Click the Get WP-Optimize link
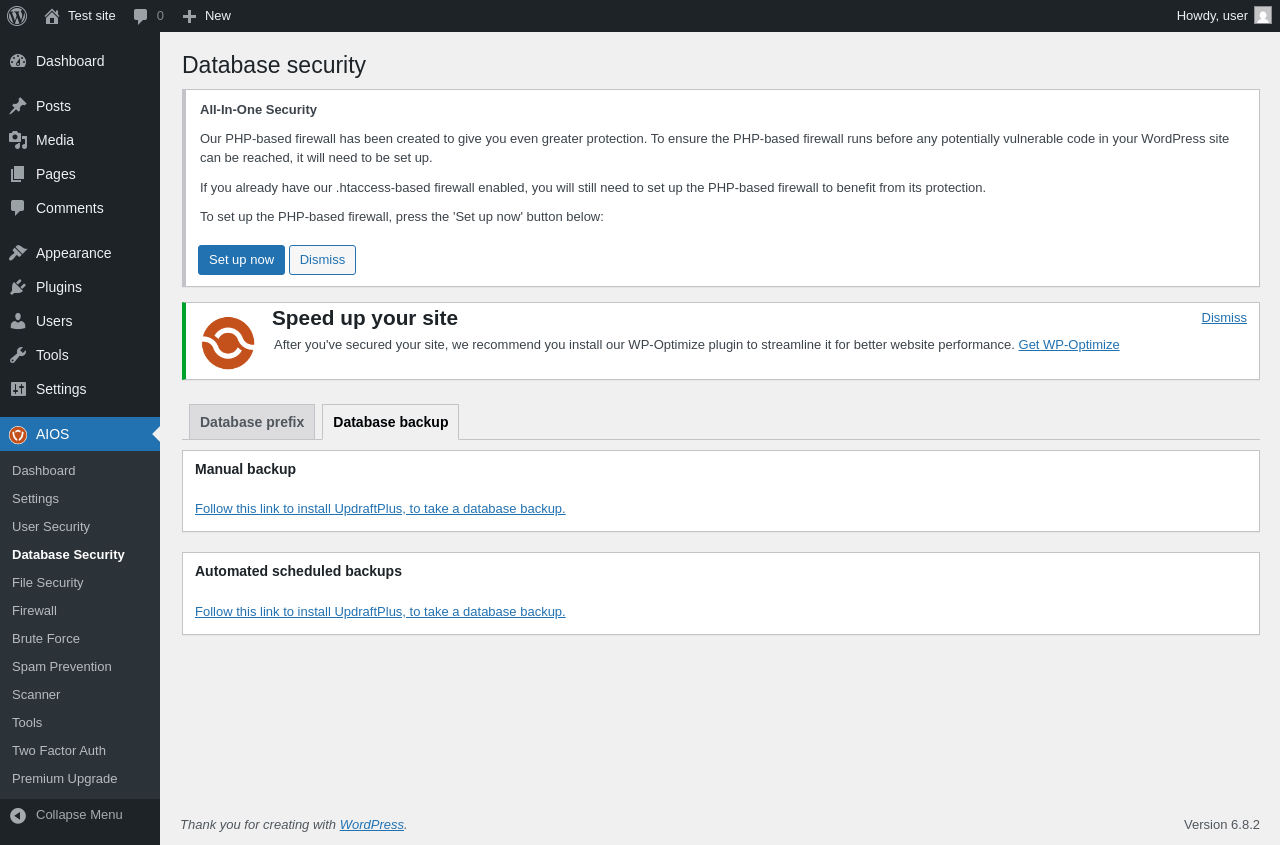1280x845 pixels. pos(1069,345)
